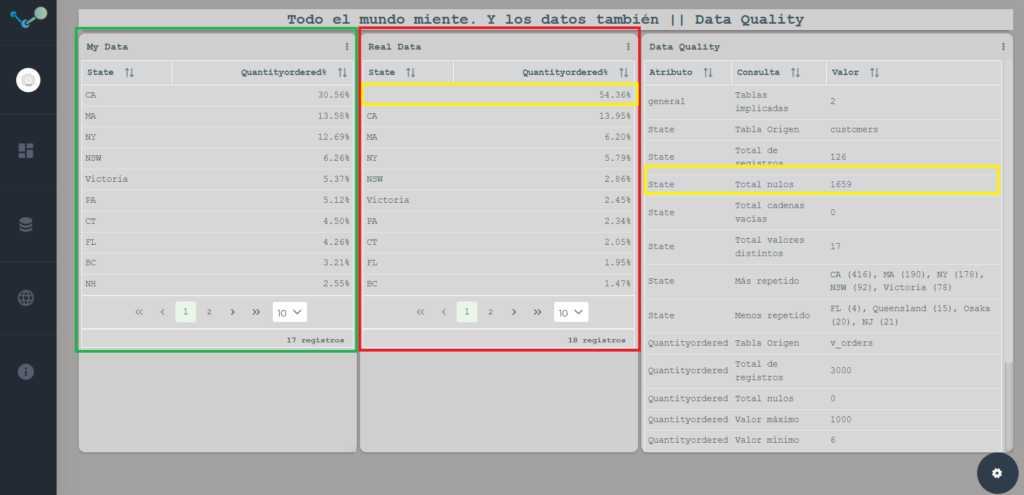This screenshot has width=1024, height=495.
Task: Open My Data panel three-dot menu
Action: 347,47
